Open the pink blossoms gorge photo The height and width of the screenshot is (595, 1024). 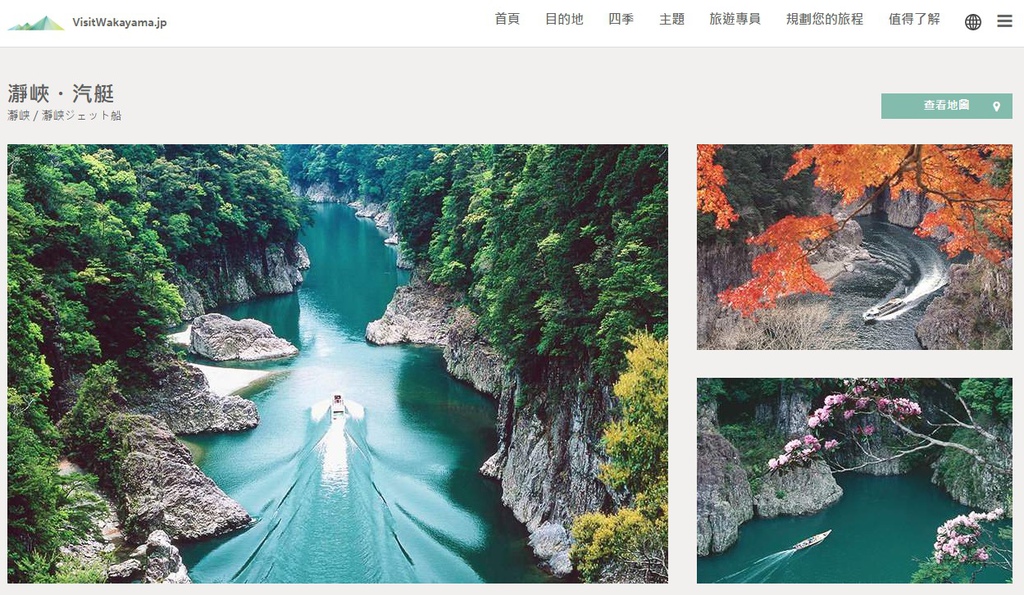pyautogui.click(x=854, y=481)
